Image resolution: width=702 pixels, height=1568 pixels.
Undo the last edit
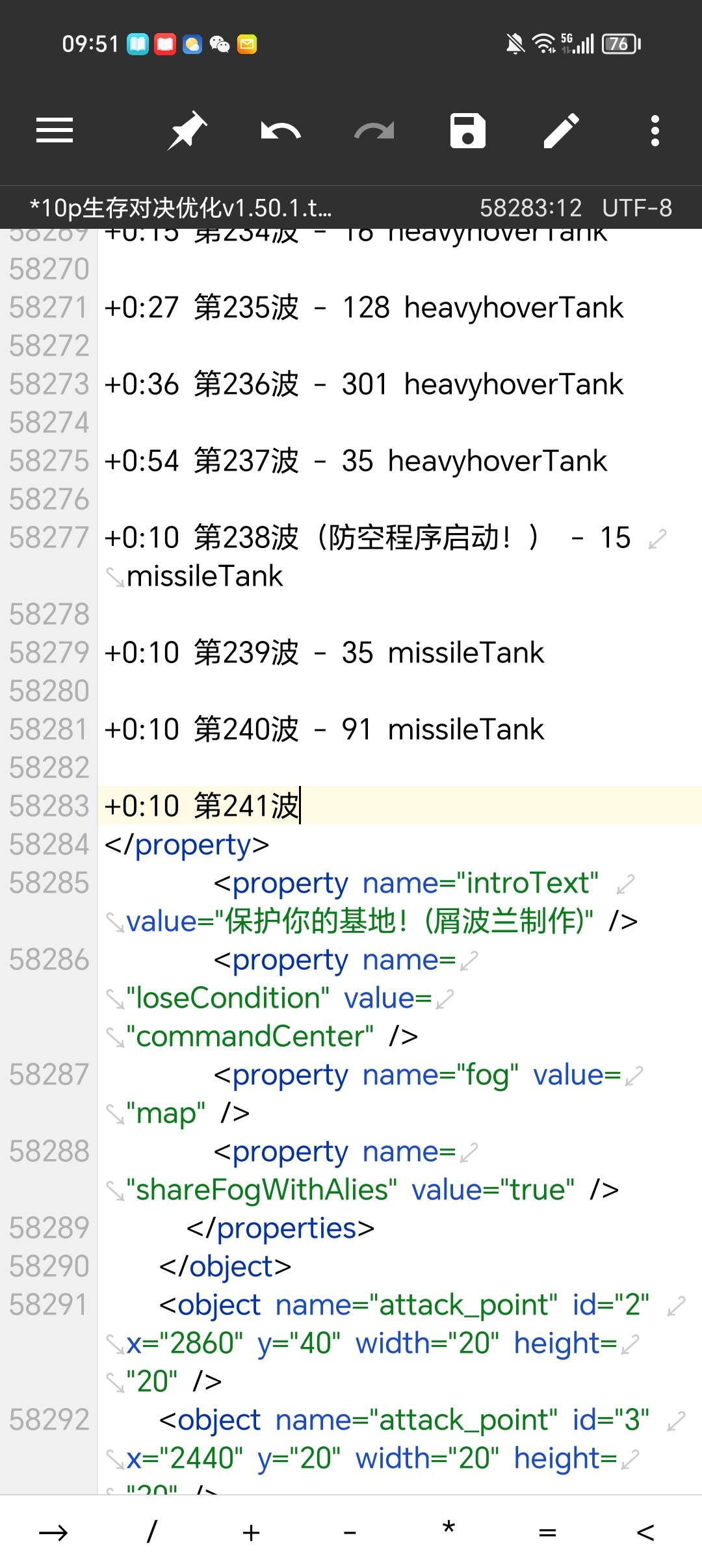[280, 131]
